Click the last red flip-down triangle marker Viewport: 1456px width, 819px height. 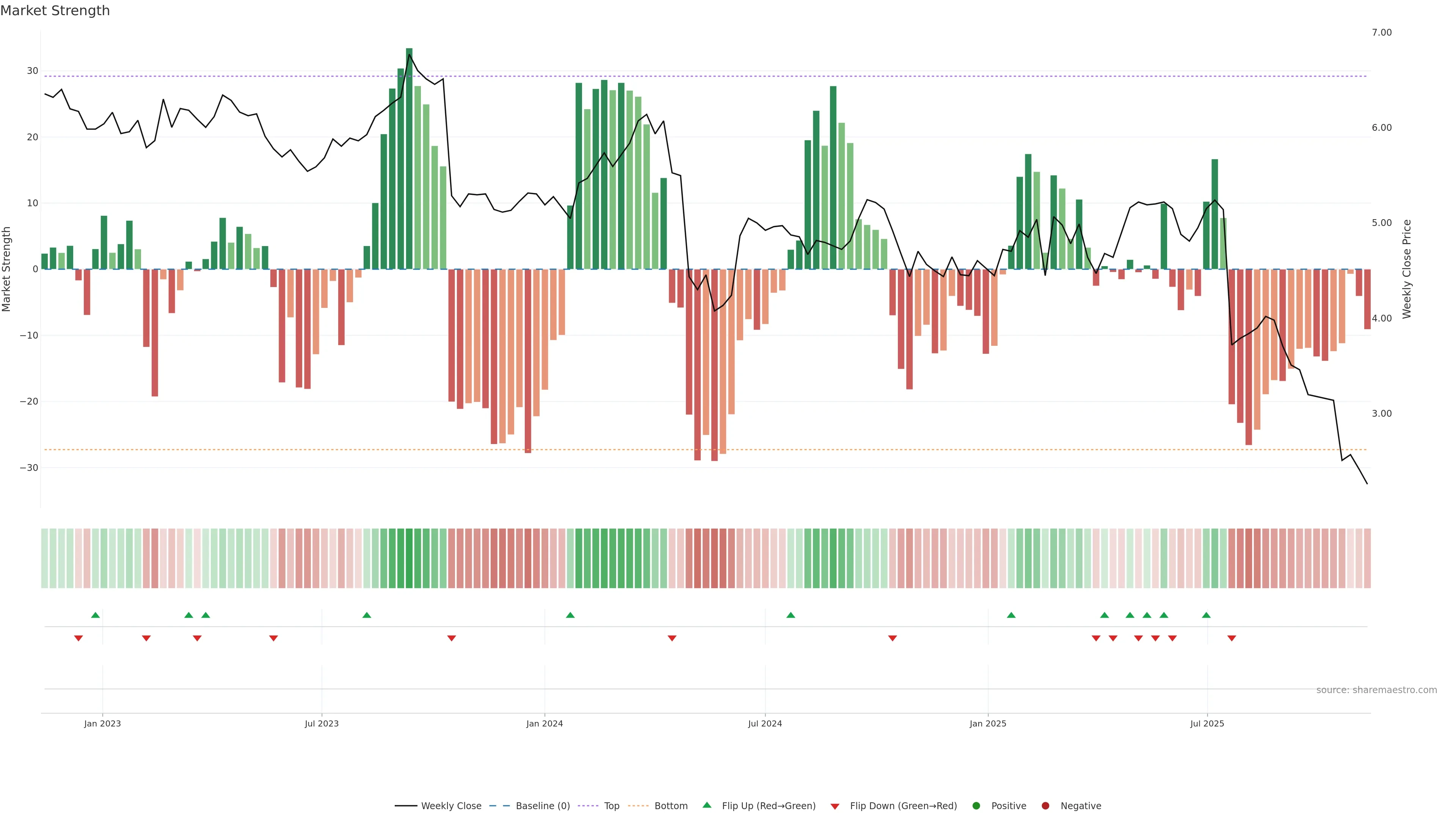click(1232, 638)
